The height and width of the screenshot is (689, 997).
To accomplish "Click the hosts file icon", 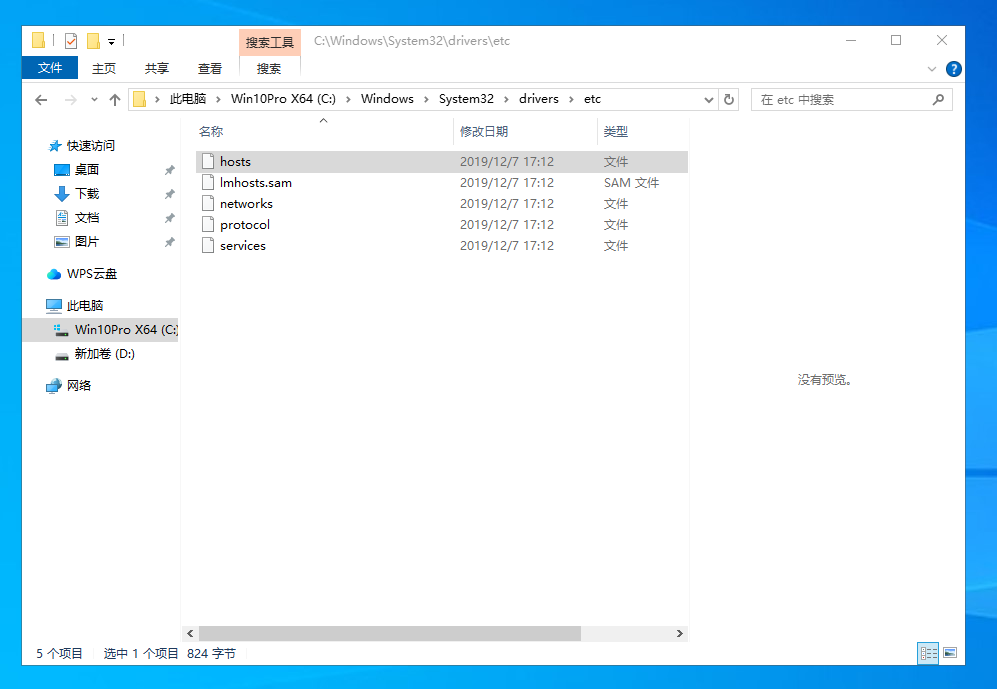I will (208, 161).
